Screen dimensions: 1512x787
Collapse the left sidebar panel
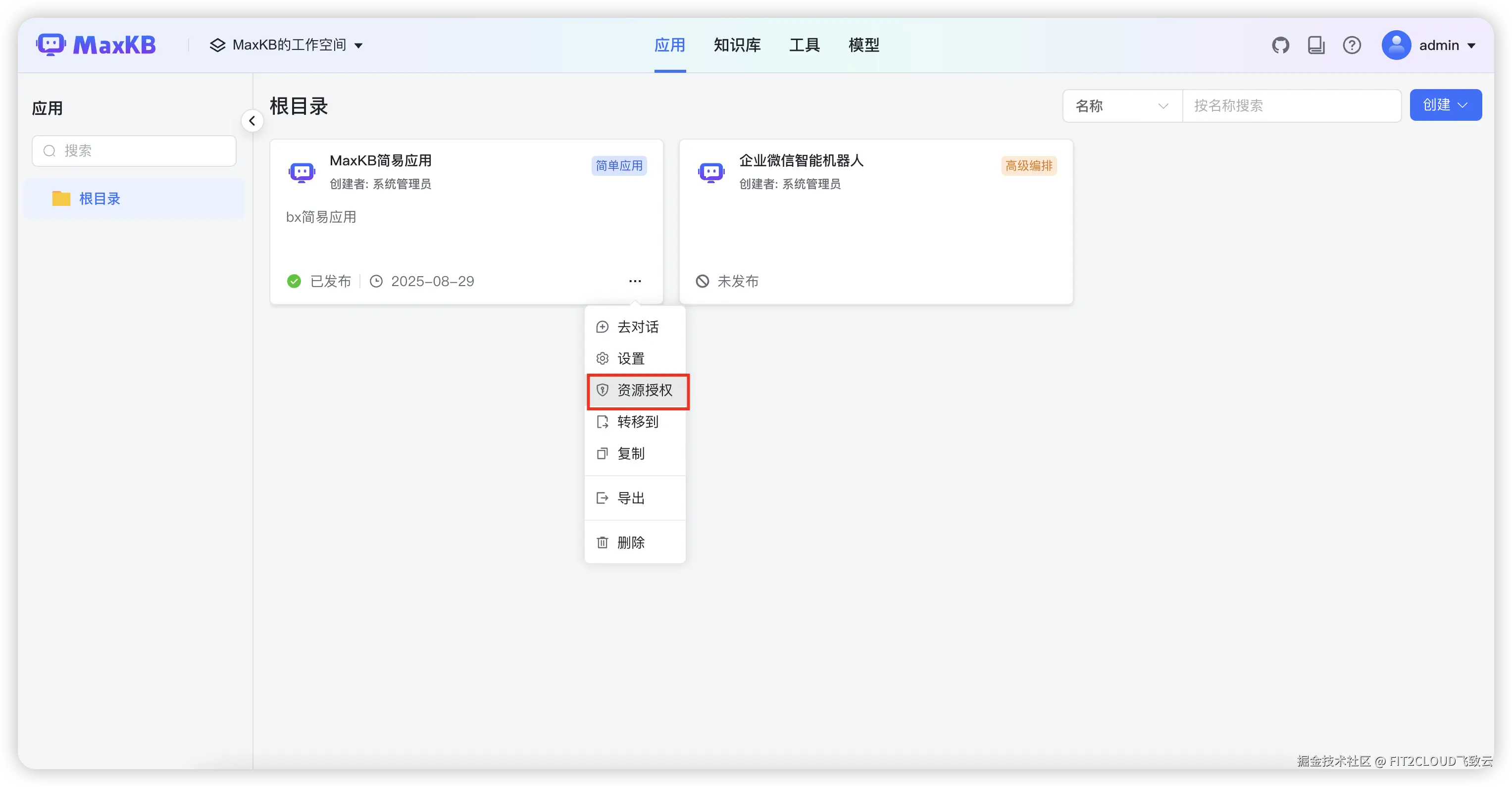252,121
